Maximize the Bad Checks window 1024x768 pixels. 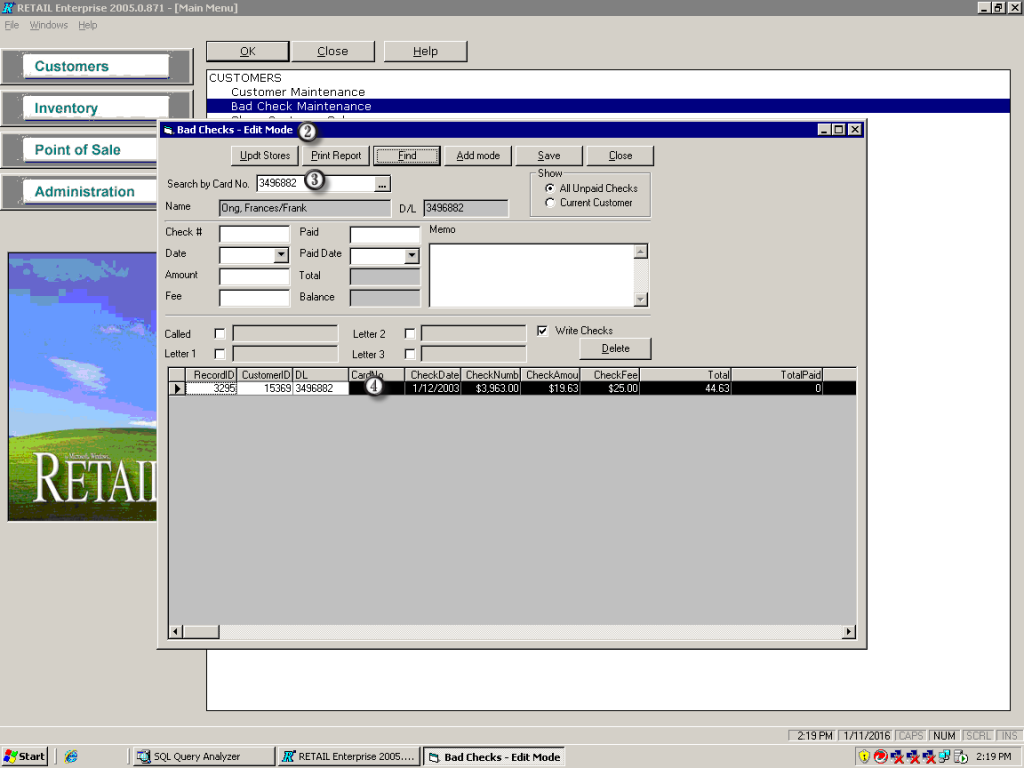click(x=839, y=130)
